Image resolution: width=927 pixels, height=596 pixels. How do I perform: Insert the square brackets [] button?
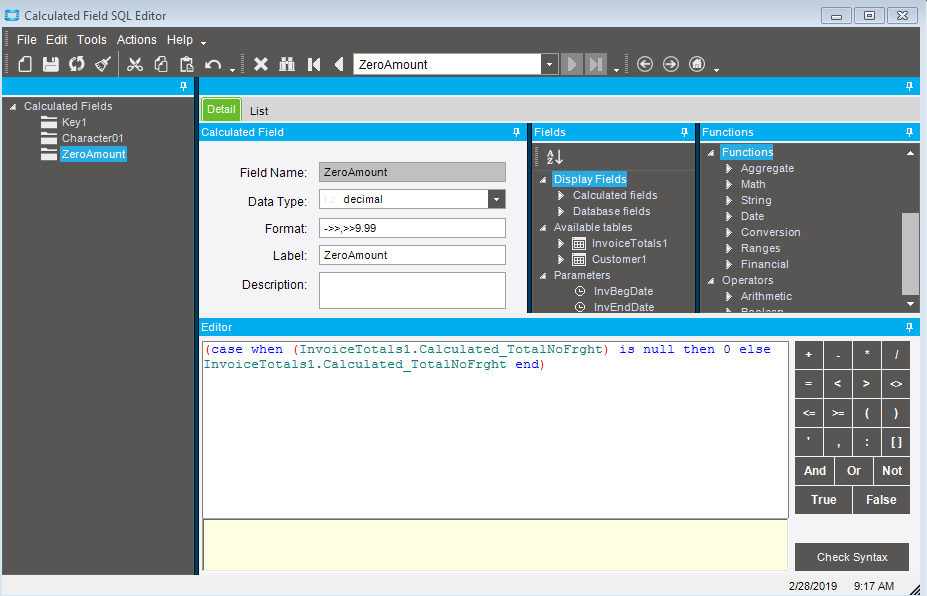pyautogui.click(x=896, y=442)
